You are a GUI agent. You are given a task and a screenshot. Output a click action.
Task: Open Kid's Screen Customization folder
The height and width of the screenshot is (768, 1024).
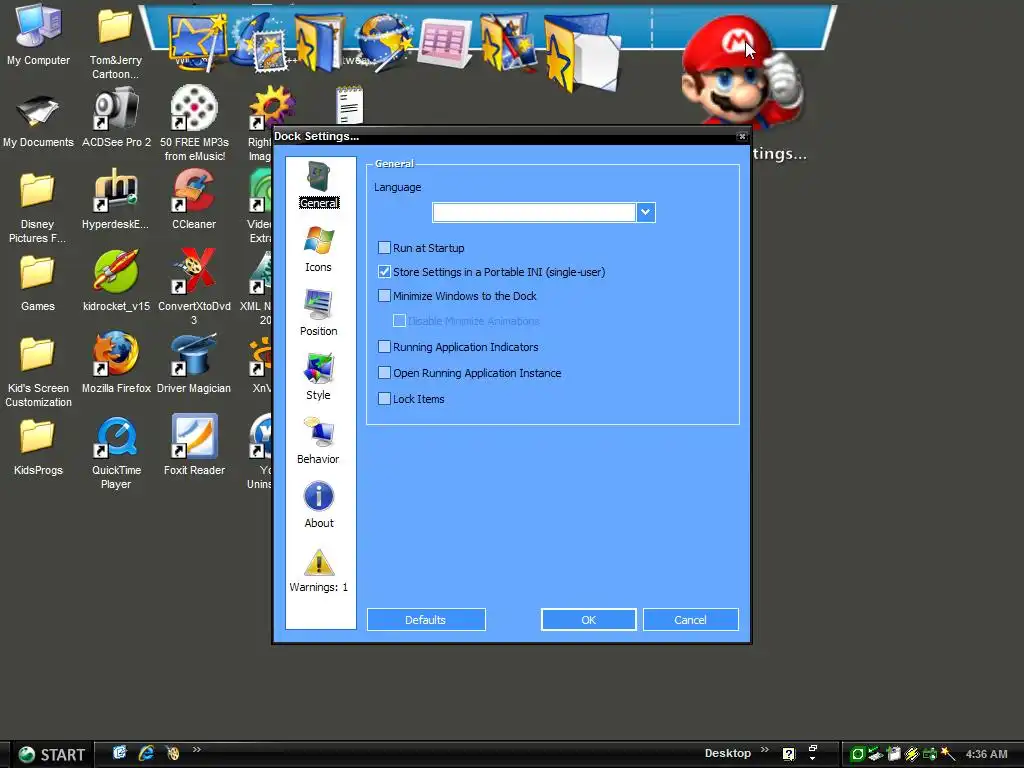coord(38,371)
